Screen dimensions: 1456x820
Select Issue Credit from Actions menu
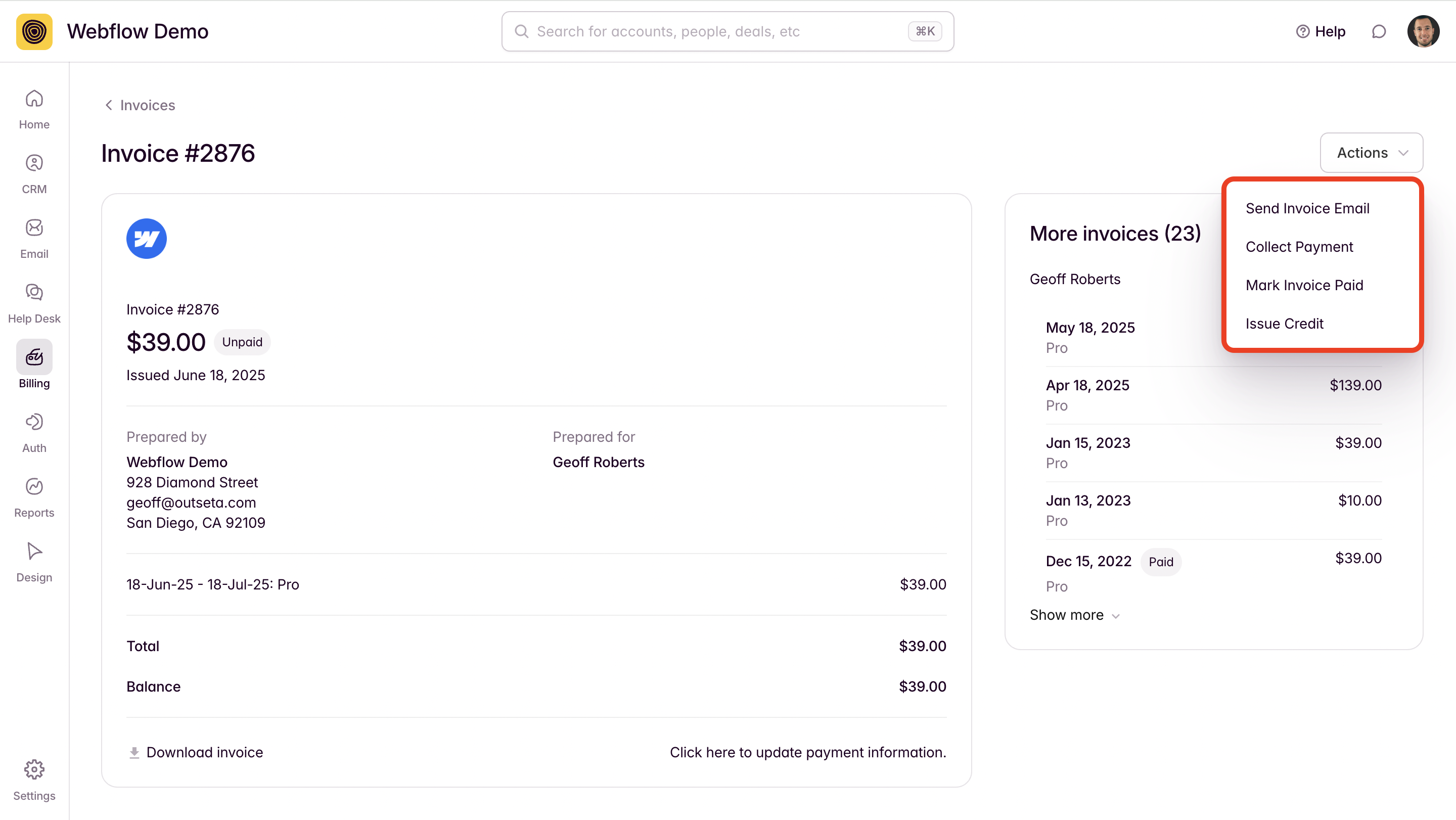tap(1284, 324)
